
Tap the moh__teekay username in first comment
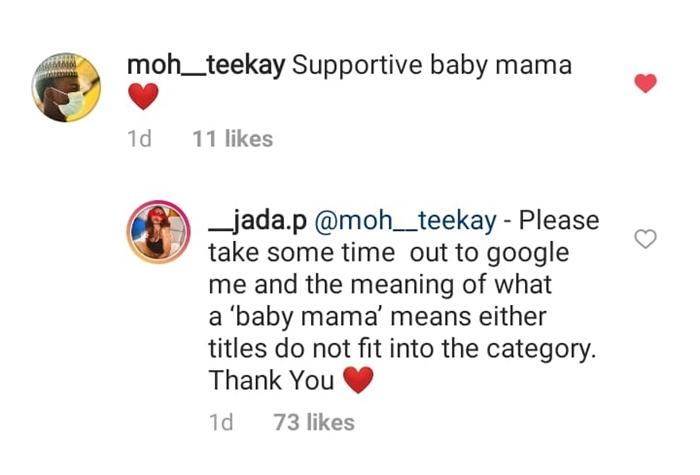[x=207, y=66]
